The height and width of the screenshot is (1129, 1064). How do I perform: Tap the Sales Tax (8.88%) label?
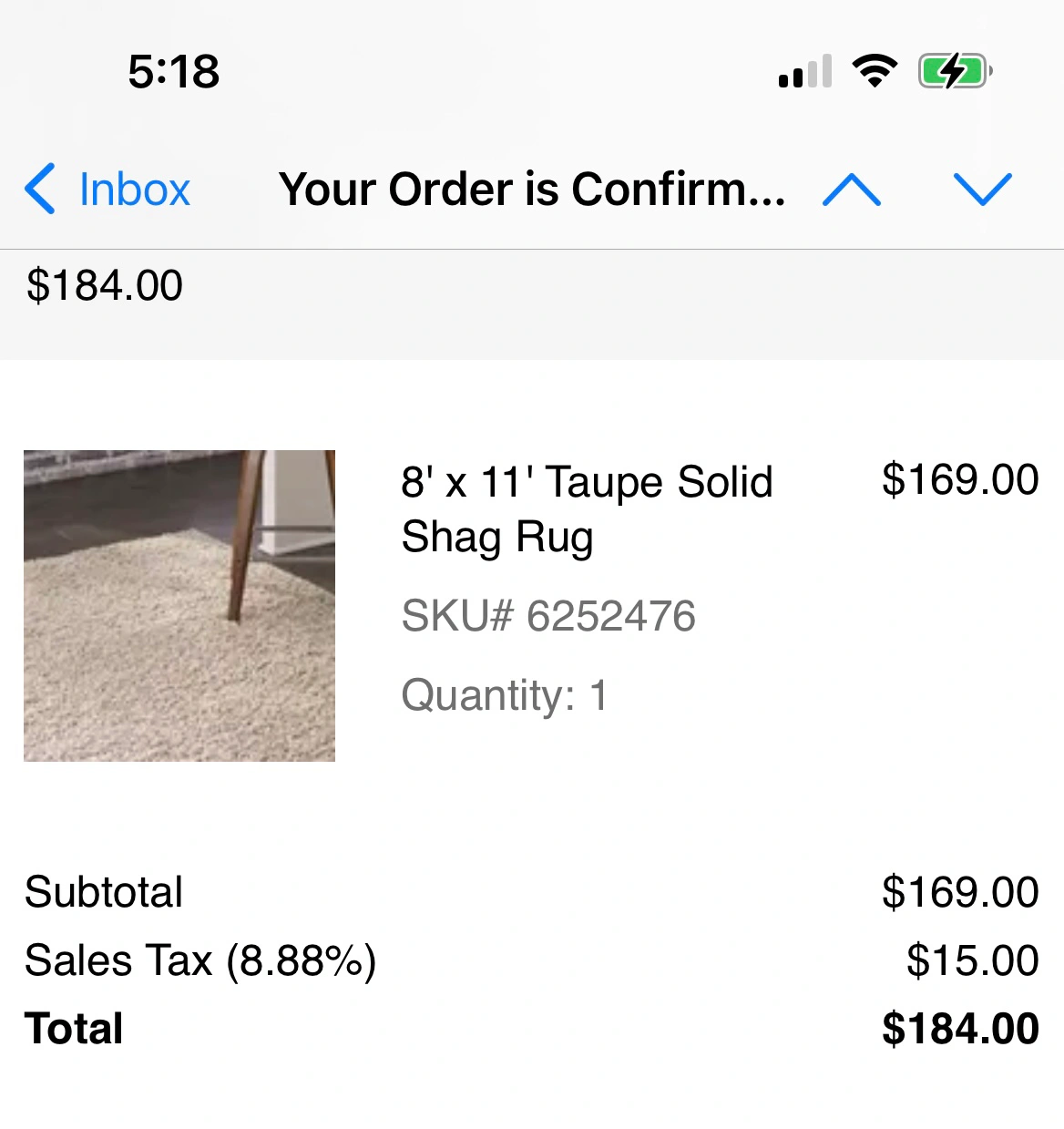(x=200, y=960)
